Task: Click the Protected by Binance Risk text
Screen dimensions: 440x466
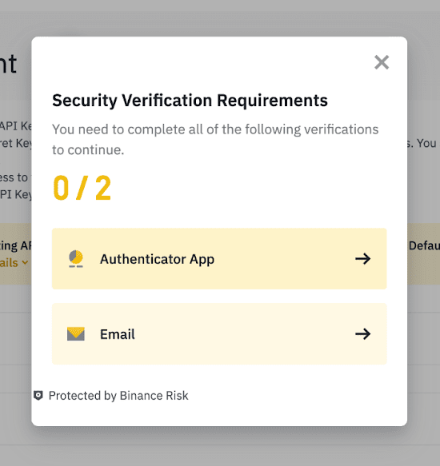Action: coord(118,396)
